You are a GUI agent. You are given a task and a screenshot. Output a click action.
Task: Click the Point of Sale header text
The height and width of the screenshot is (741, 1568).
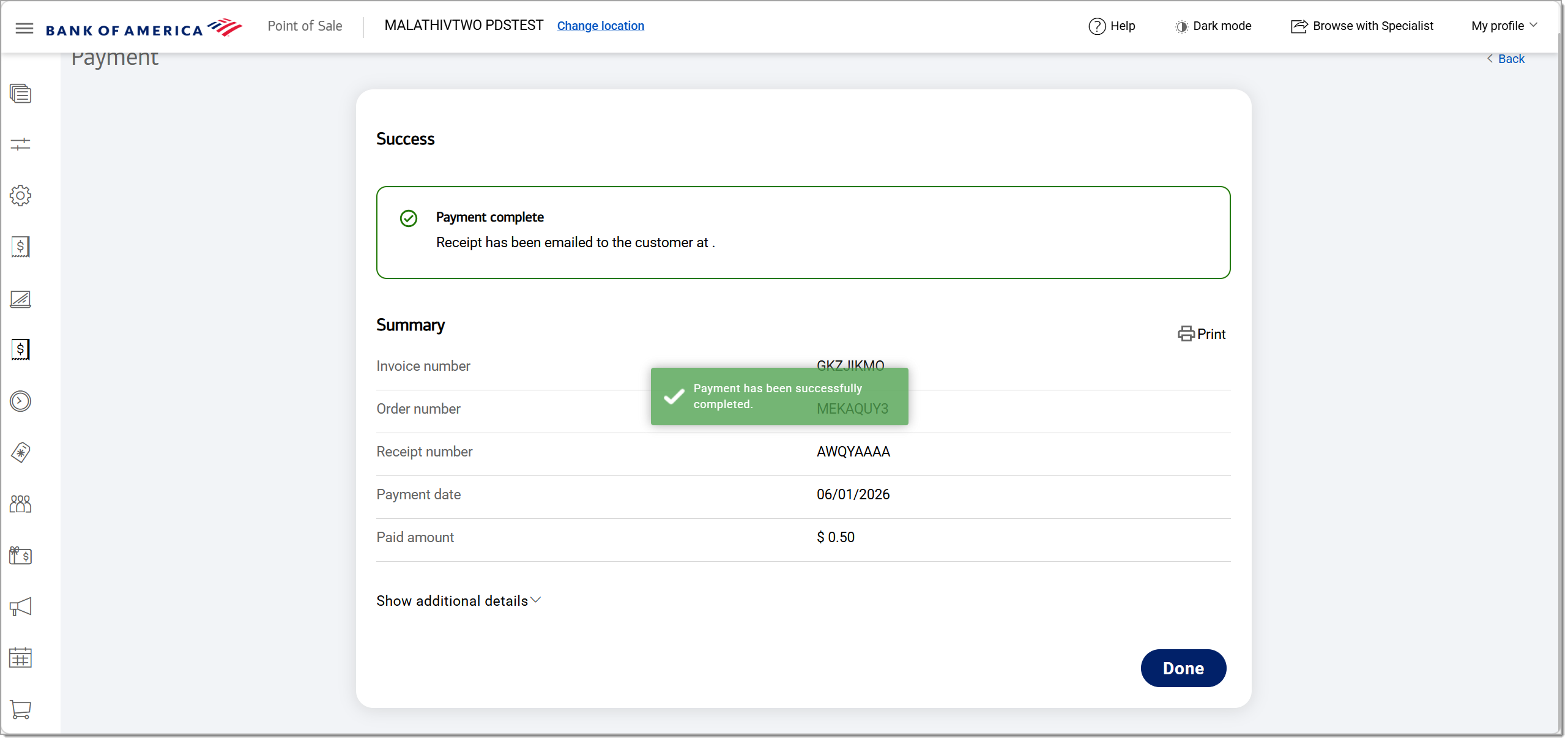[305, 26]
